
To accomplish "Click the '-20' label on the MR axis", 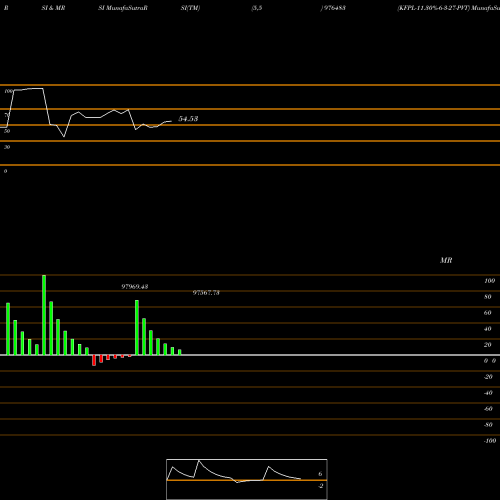I will pyautogui.click(x=488, y=377).
